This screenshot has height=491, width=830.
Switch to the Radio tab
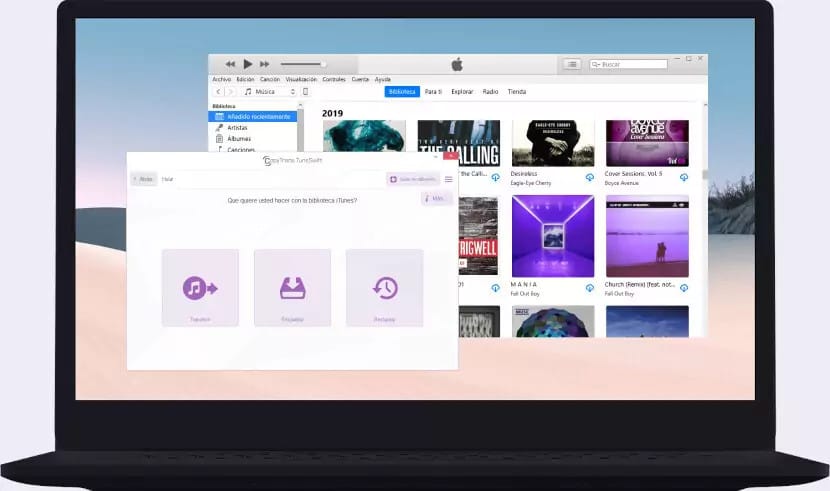[x=490, y=92]
